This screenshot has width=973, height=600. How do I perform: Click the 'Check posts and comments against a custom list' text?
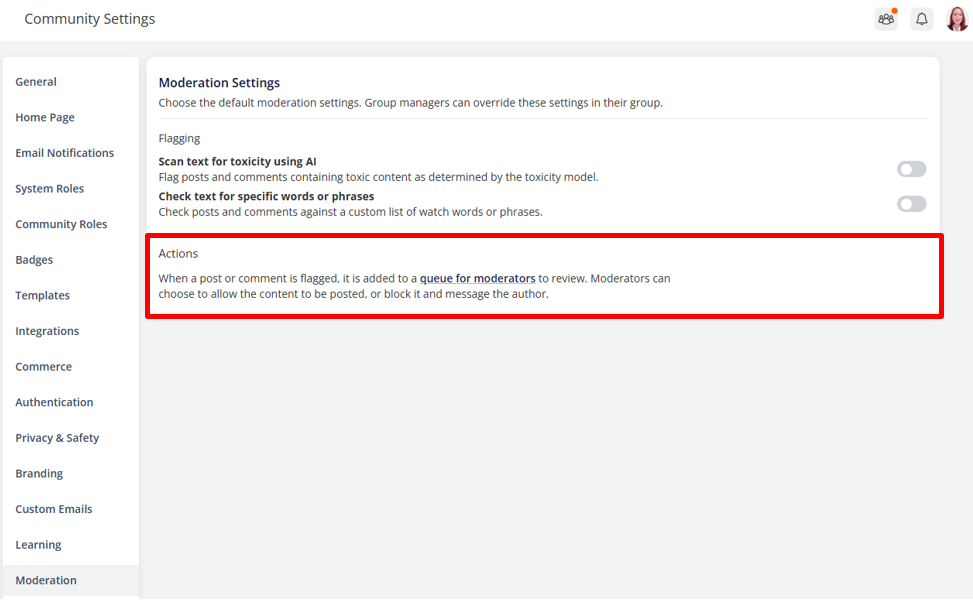(350, 212)
